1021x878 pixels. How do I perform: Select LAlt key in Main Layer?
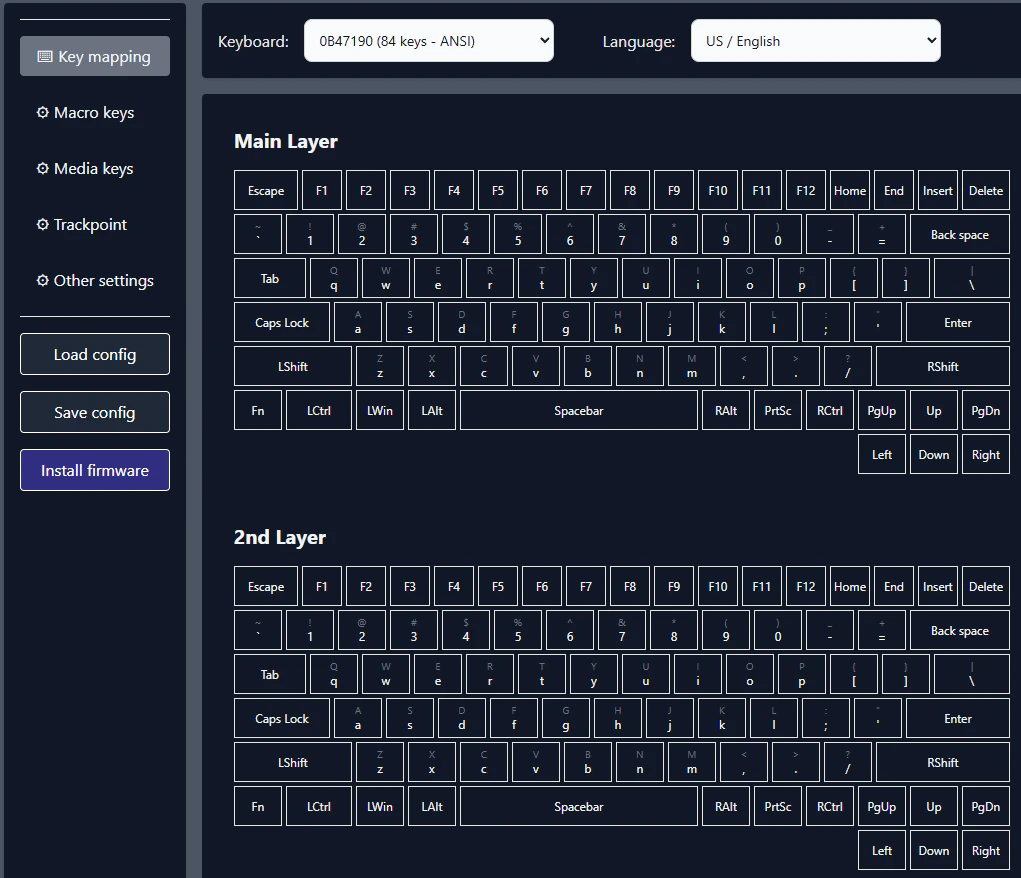click(432, 410)
